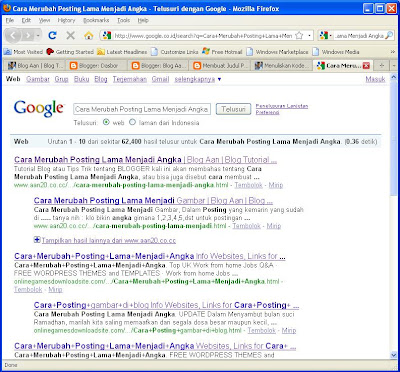Click the Stop loading X icon
The height and width of the screenshot is (372, 400).
coord(70,35)
